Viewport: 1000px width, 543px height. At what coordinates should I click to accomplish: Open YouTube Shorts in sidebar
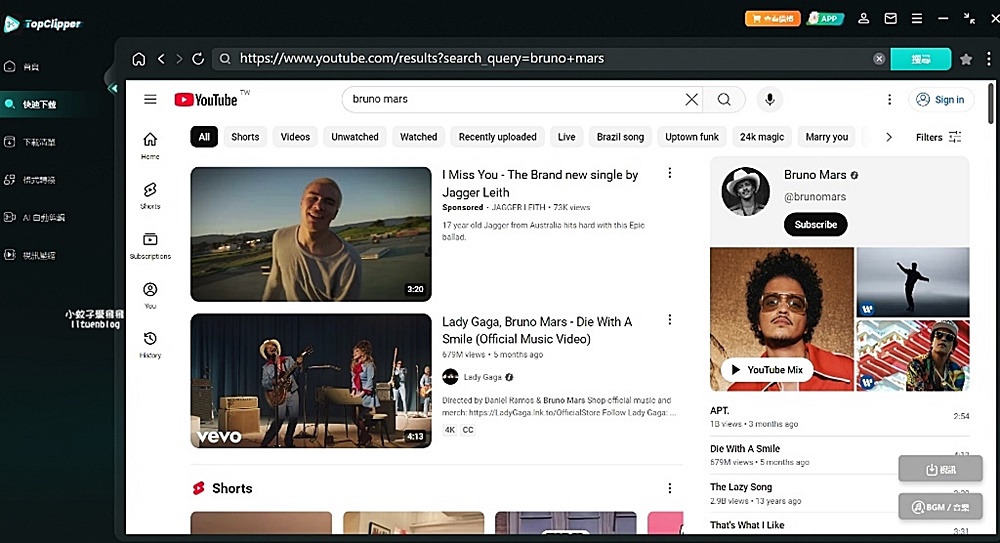coord(150,195)
